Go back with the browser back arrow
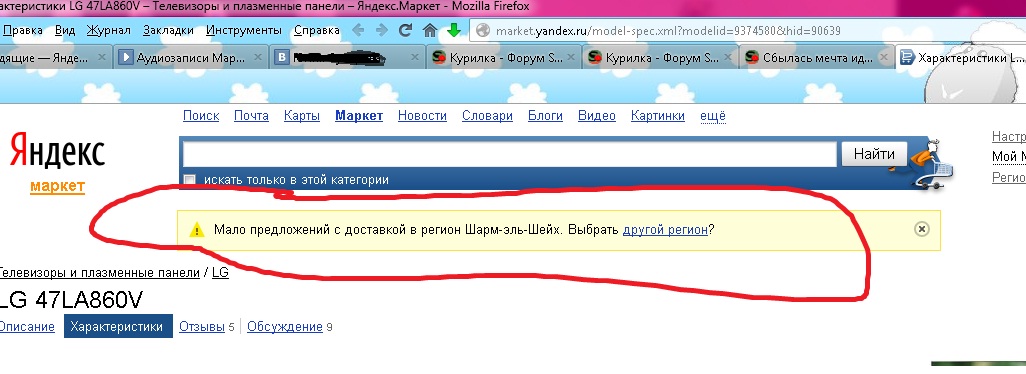The image size is (1026, 374). (x=357, y=30)
